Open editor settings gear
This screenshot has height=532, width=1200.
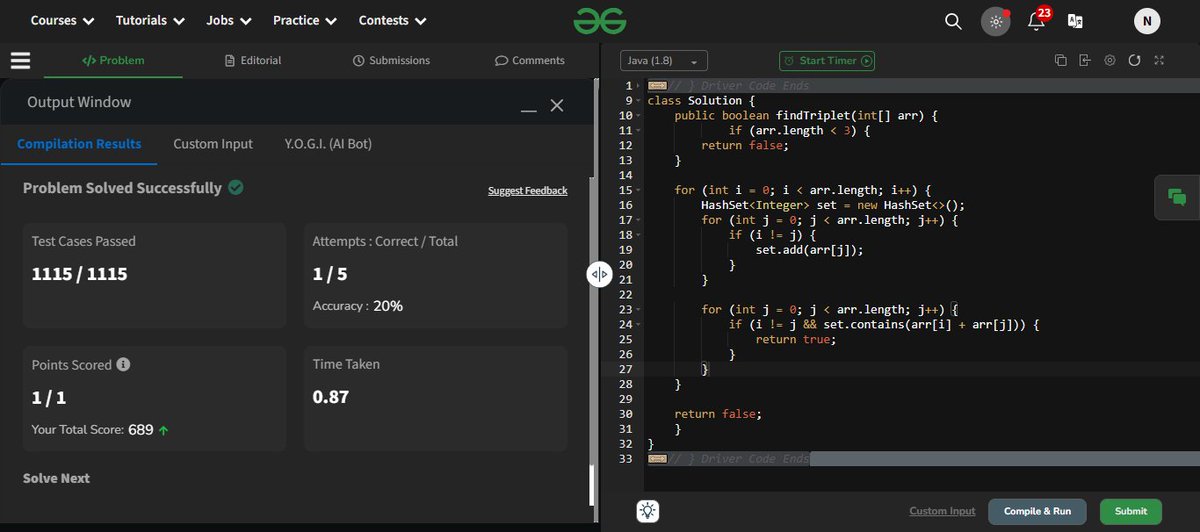[1110, 60]
